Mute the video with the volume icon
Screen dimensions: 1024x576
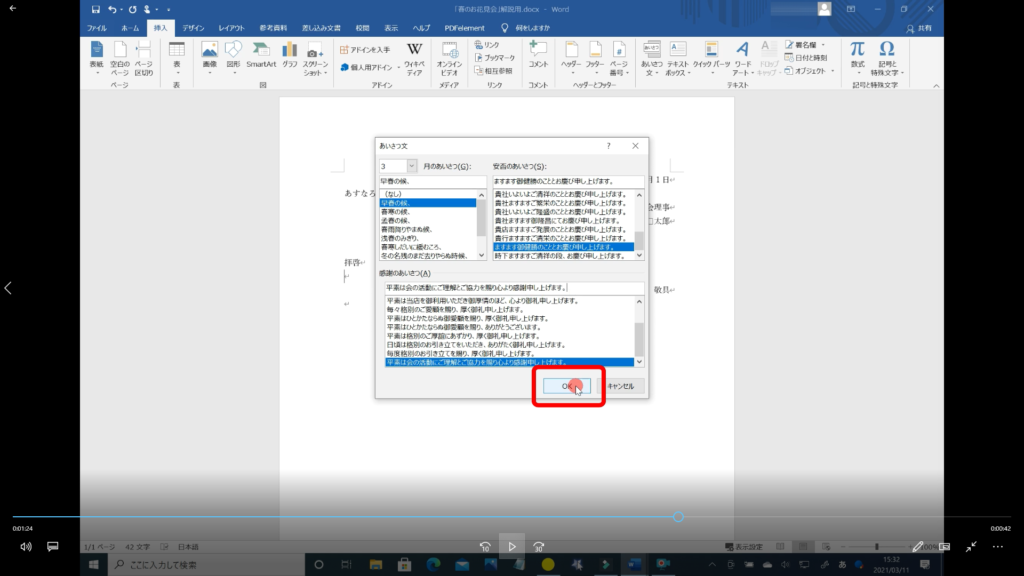pos(26,547)
